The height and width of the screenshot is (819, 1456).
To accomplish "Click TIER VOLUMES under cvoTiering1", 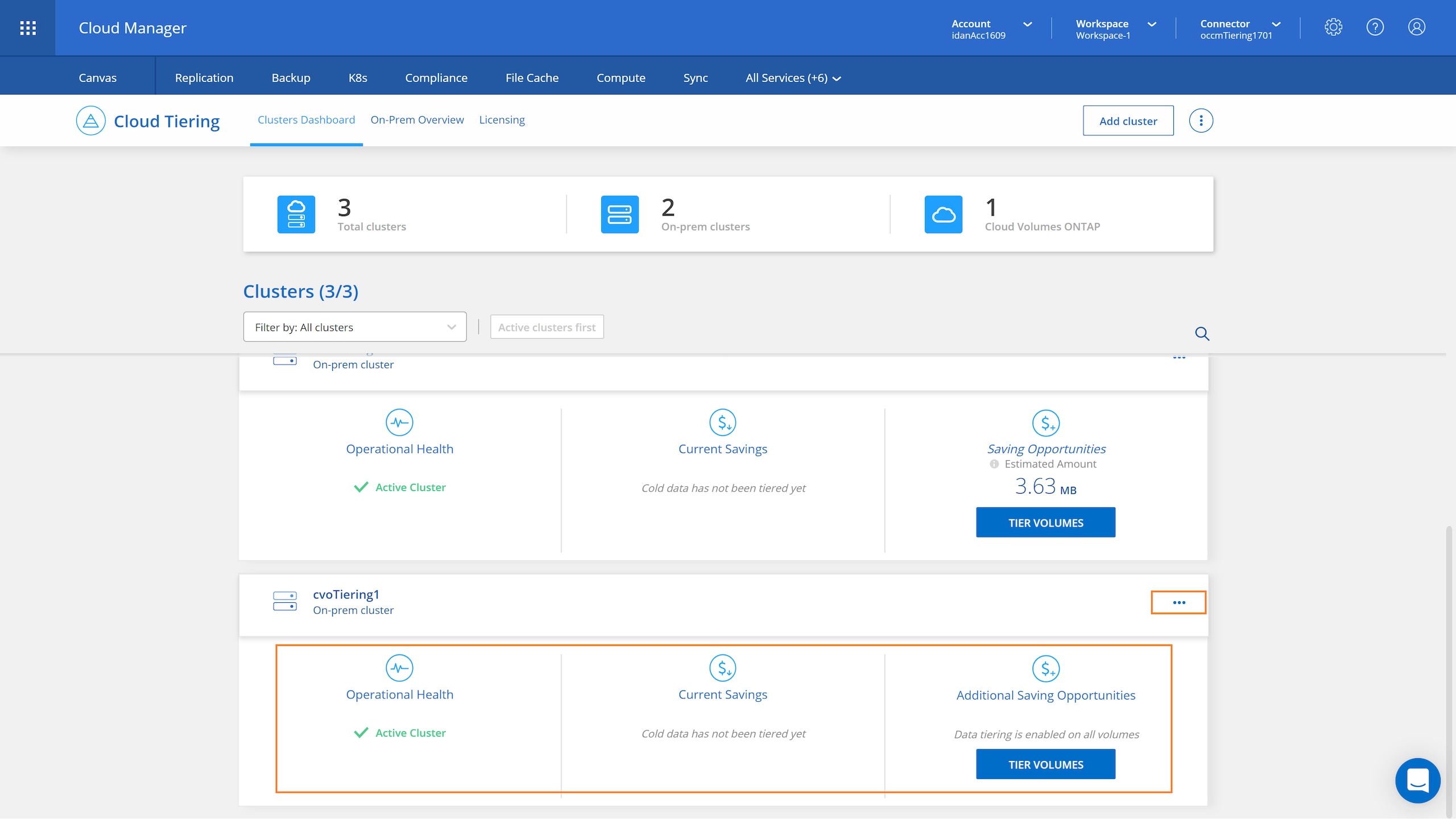I will [1045, 764].
